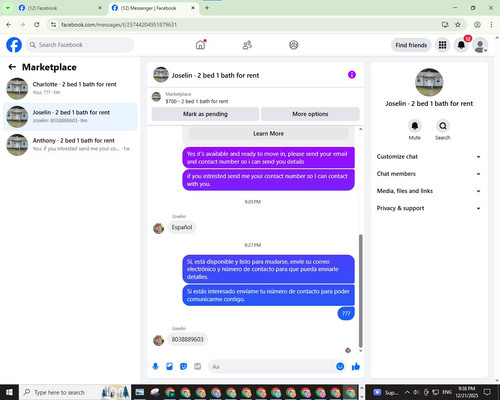Viewport: 500px width, 400px height.
Task: Bookmark this page with star icon
Action: pyautogui.click(x=458, y=25)
